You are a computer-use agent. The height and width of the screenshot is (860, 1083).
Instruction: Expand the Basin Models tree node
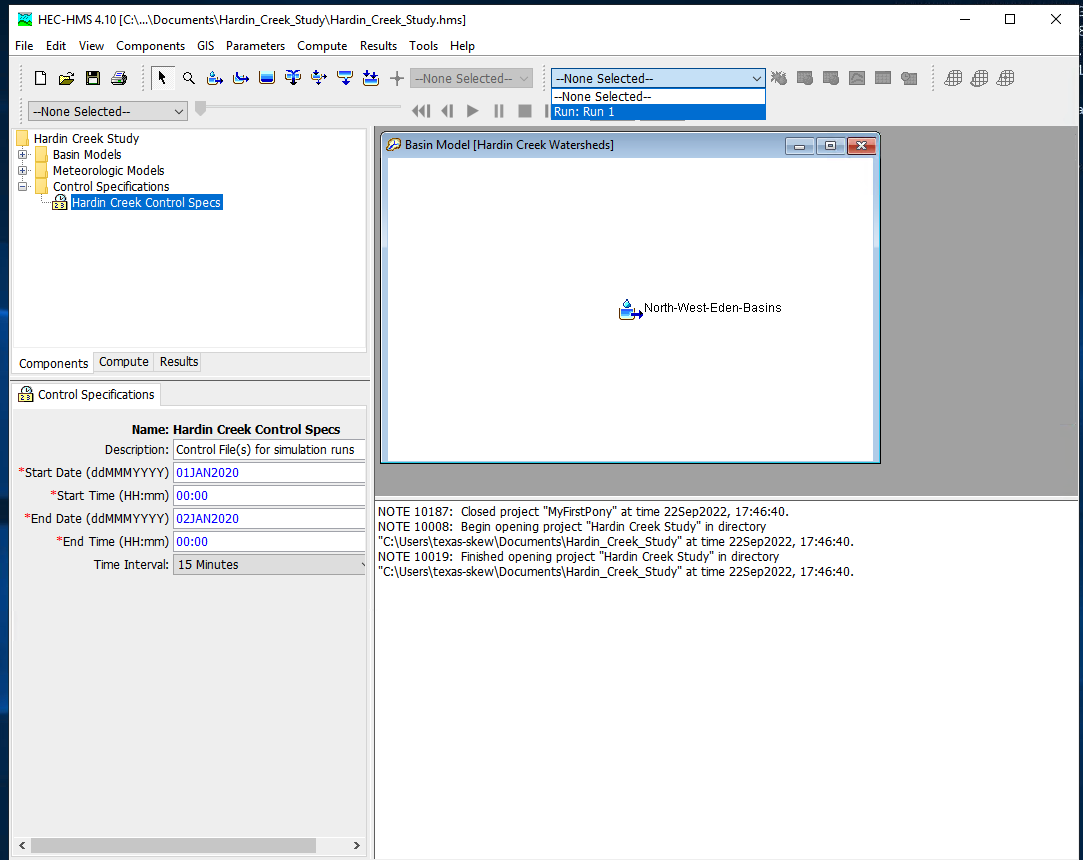(23, 155)
